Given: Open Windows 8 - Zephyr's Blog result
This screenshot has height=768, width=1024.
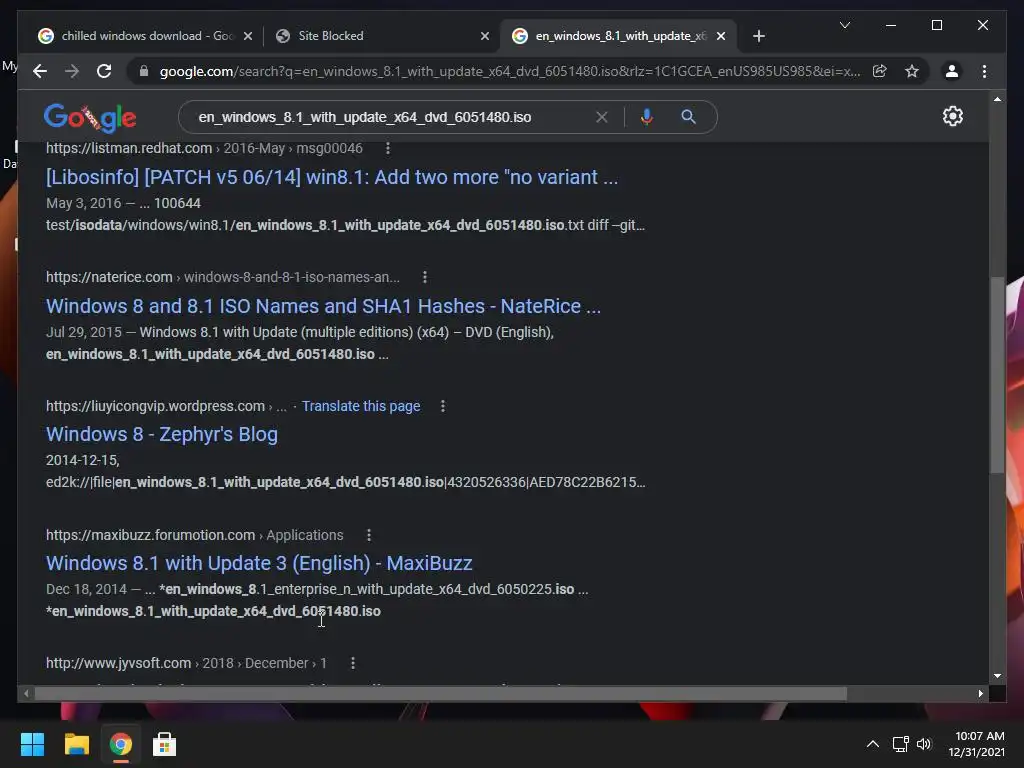Looking at the screenshot, I should point(162,434).
